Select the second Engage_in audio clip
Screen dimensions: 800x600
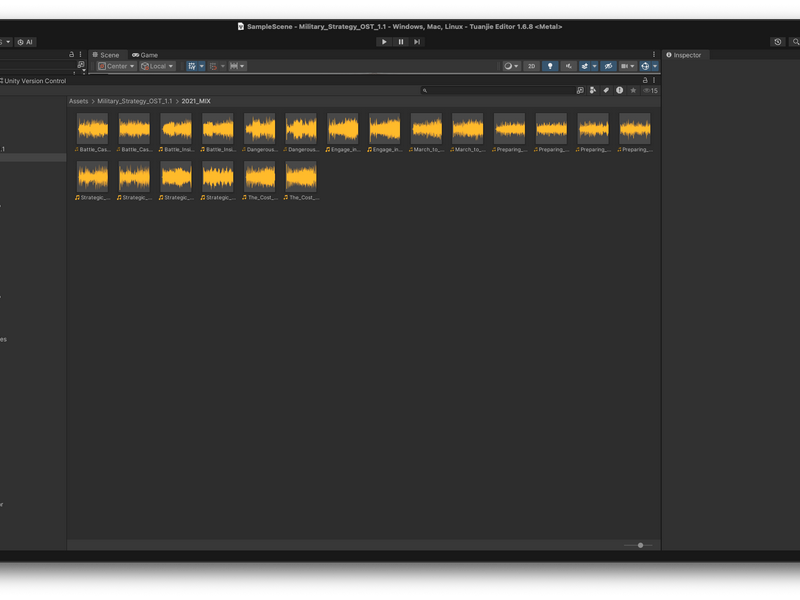coord(385,133)
